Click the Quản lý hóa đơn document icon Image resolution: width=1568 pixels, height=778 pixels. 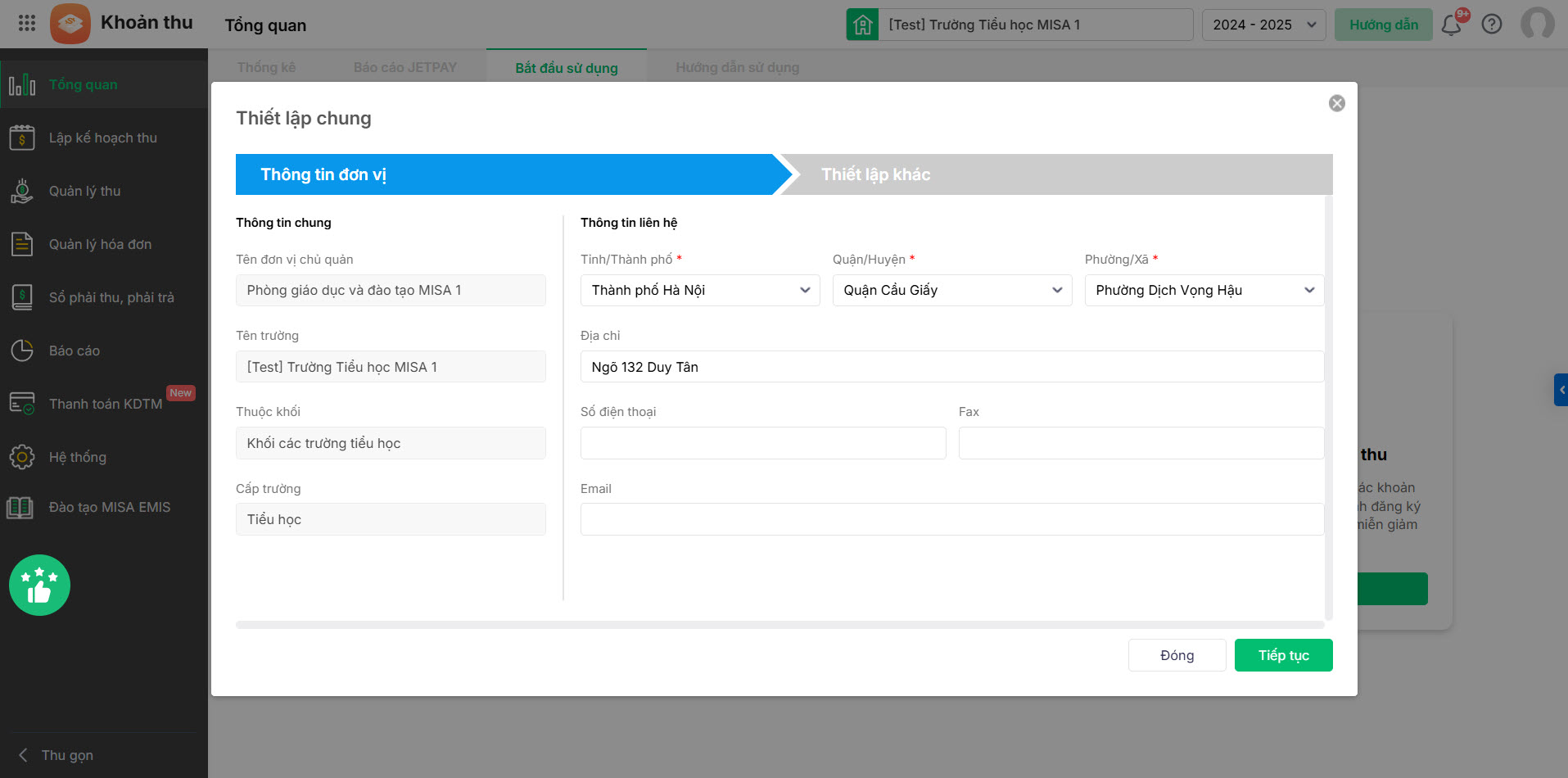pos(22,244)
